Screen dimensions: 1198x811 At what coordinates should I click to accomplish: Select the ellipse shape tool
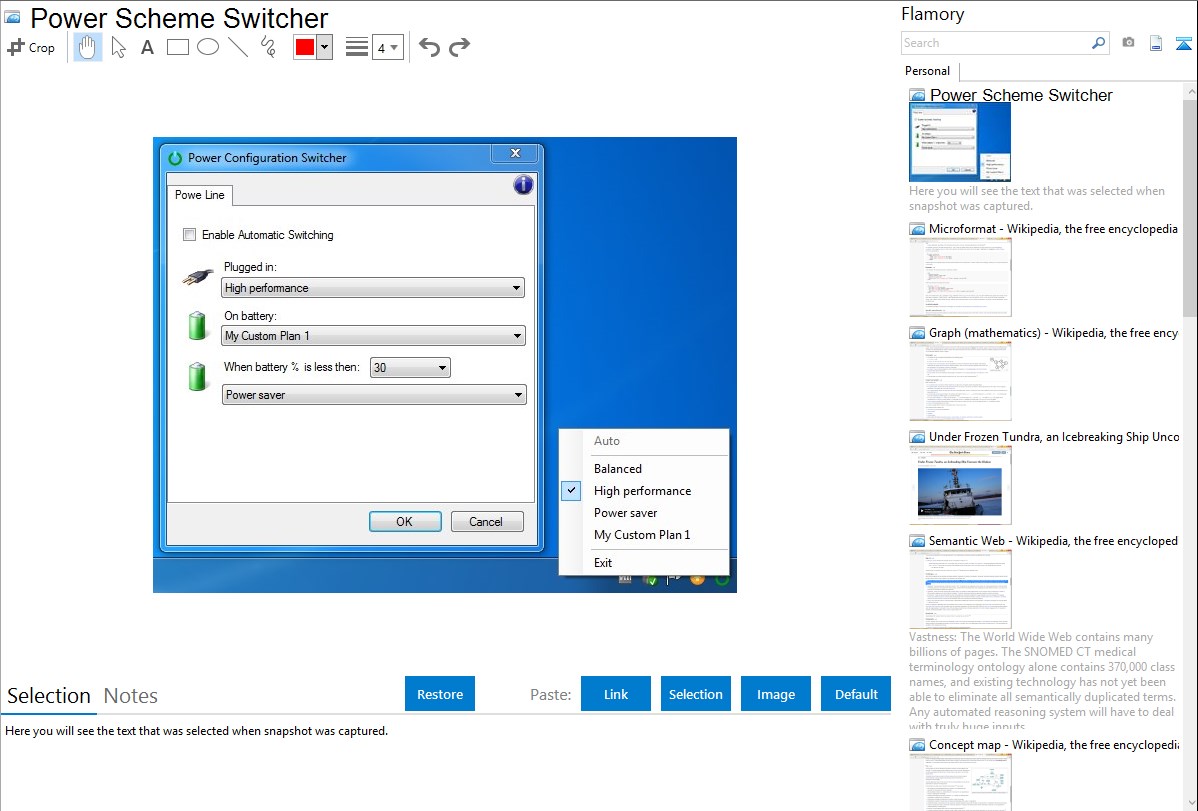pos(208,47)
